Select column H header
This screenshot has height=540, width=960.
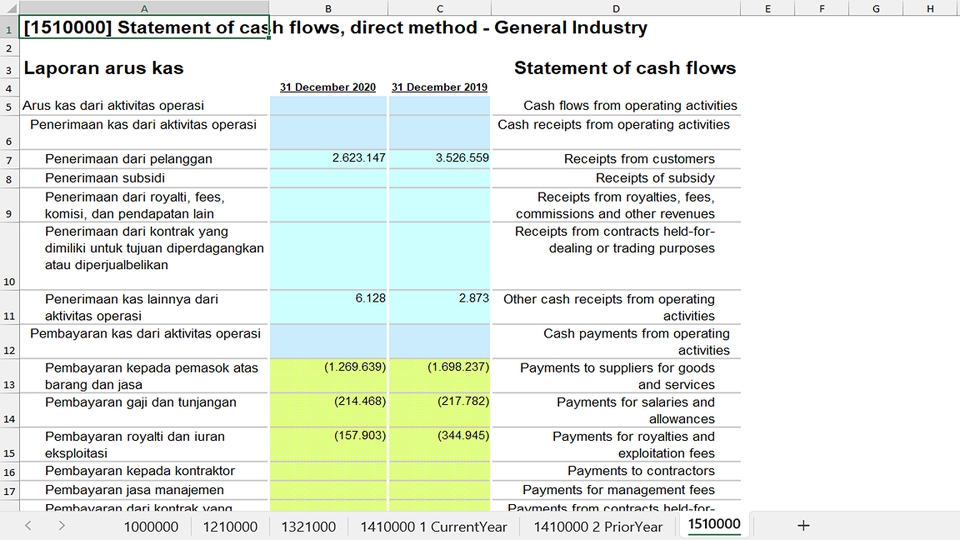(x=930, y=8)
